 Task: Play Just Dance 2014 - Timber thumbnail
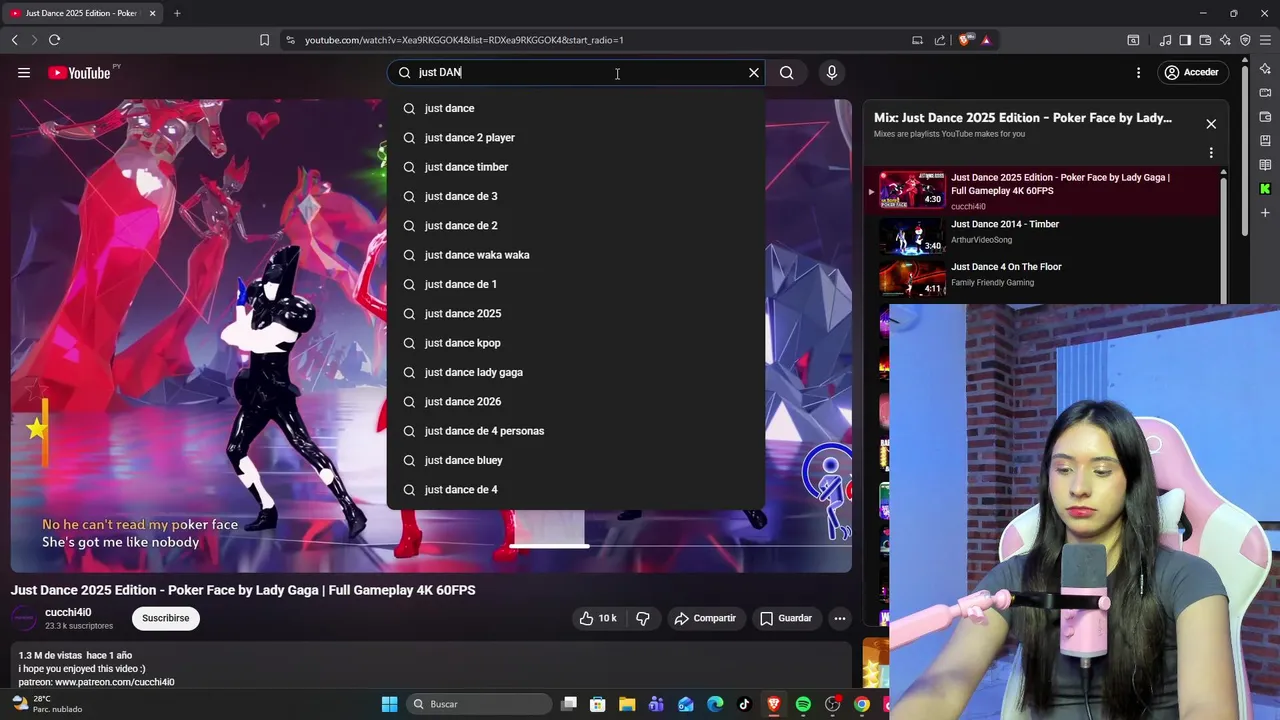pos(911,236)
